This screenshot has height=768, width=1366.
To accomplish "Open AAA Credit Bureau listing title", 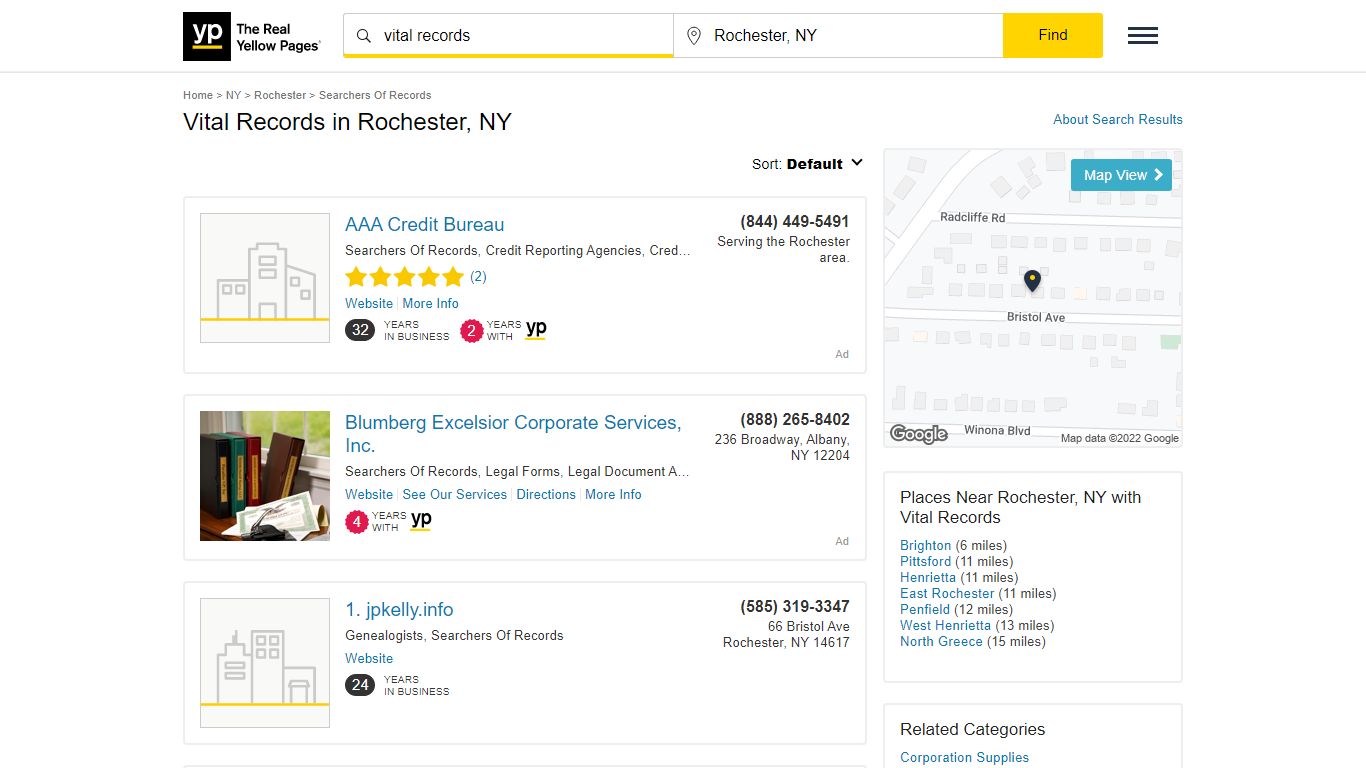I will click(x=425, y=225).
